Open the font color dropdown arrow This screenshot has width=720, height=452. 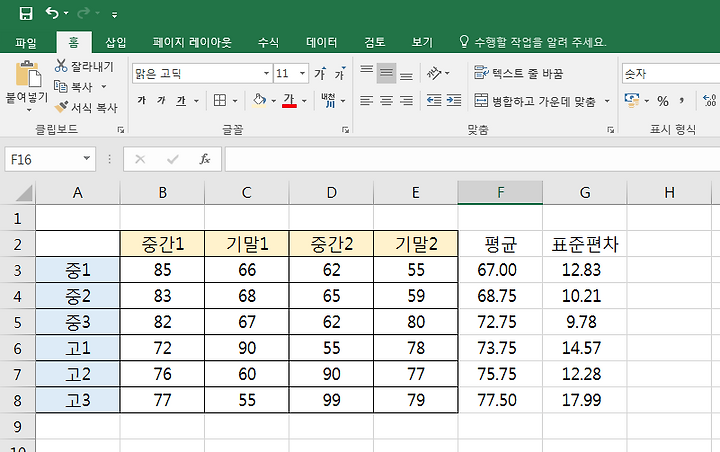(304, 101)
